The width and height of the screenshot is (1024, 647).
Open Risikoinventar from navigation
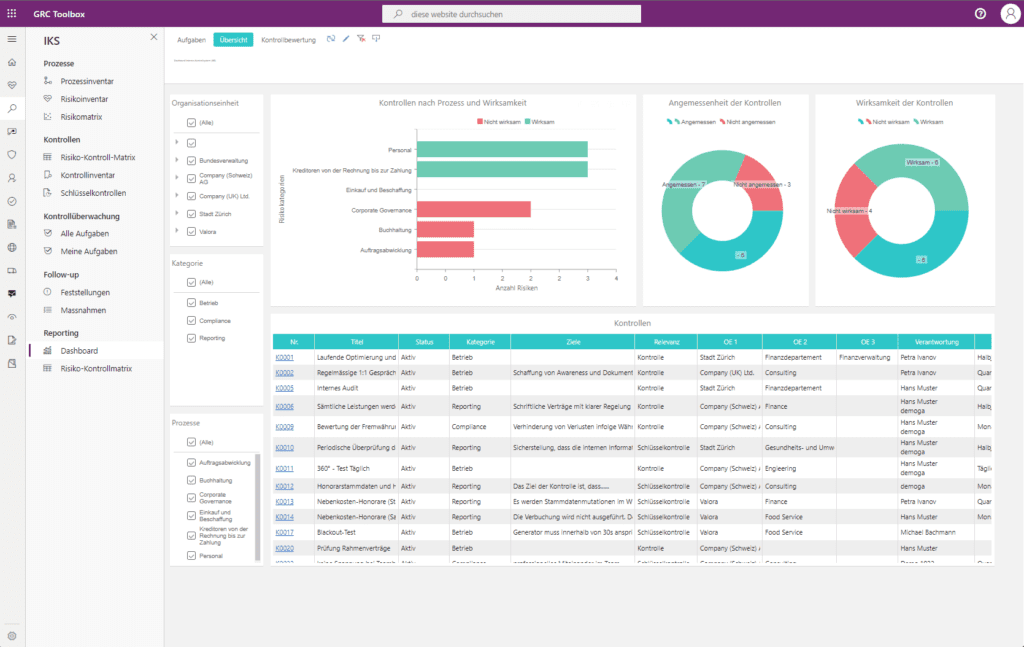(x=84, y=99)
